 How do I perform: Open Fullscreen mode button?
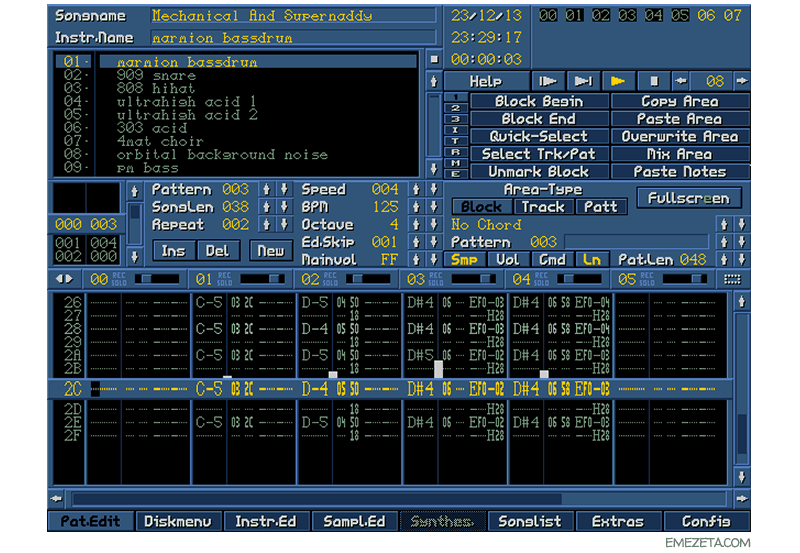click(x=689, y=198)
